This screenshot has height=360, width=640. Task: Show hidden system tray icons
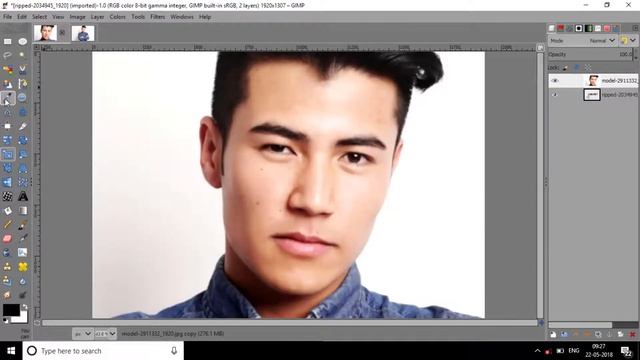[x=537, y=351]
